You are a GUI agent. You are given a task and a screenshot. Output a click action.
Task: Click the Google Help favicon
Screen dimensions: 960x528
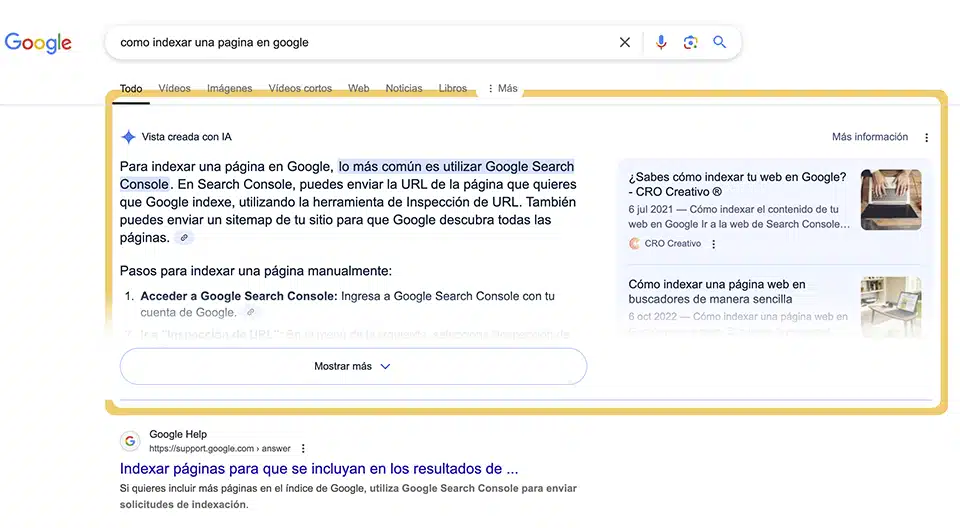point(130,441)
